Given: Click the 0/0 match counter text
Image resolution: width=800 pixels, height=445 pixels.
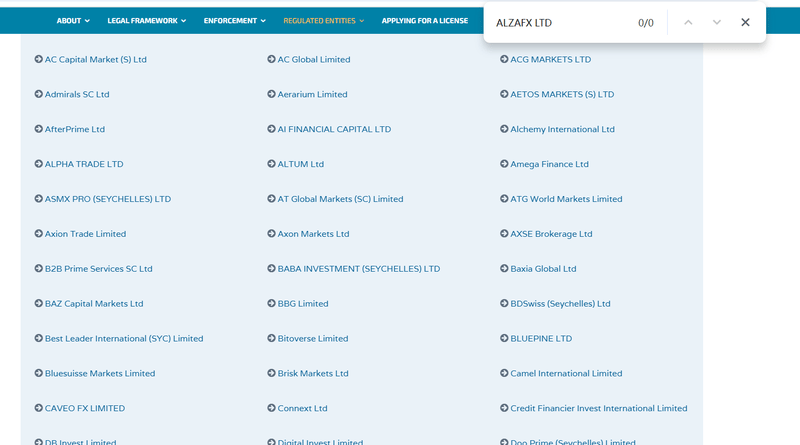Looking at the screenshot, I should 645,23.
